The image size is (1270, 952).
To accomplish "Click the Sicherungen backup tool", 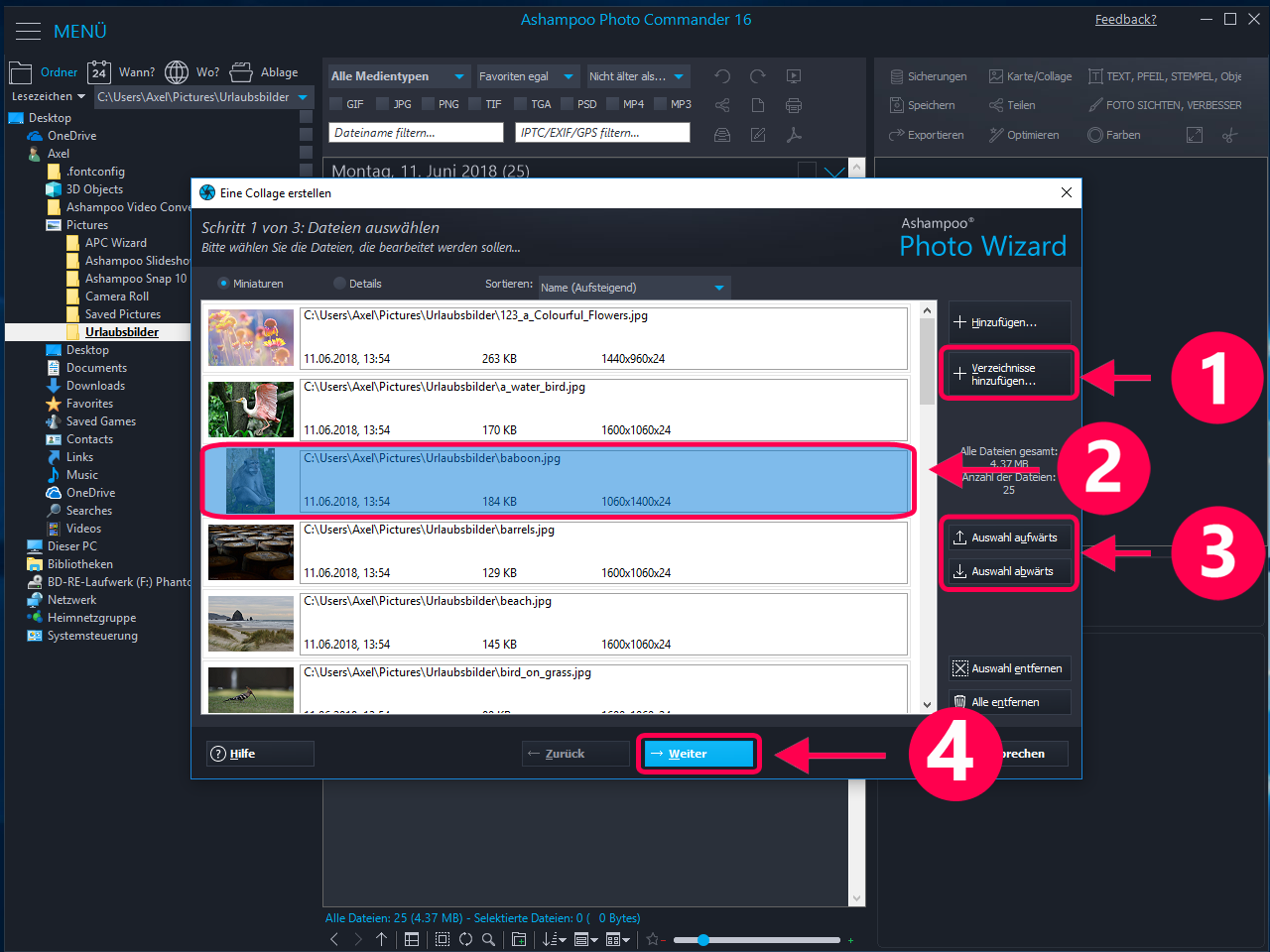I will click(x=928, y=76).
